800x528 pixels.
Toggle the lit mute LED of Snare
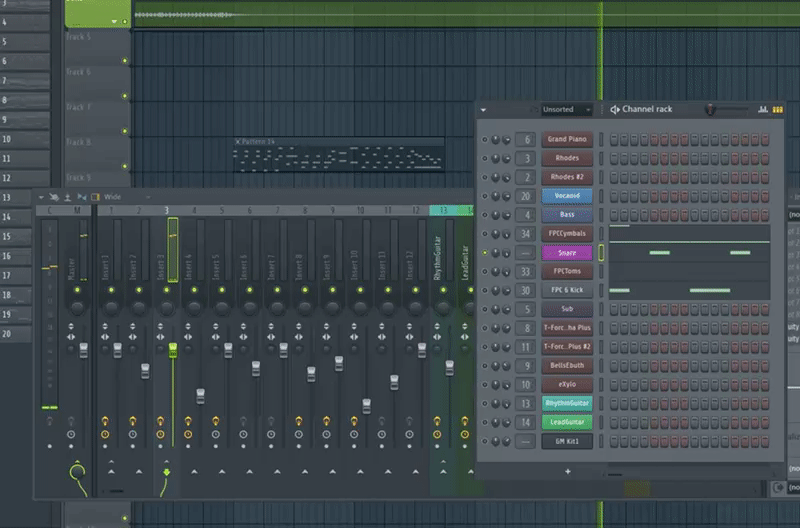coord(485,253)
